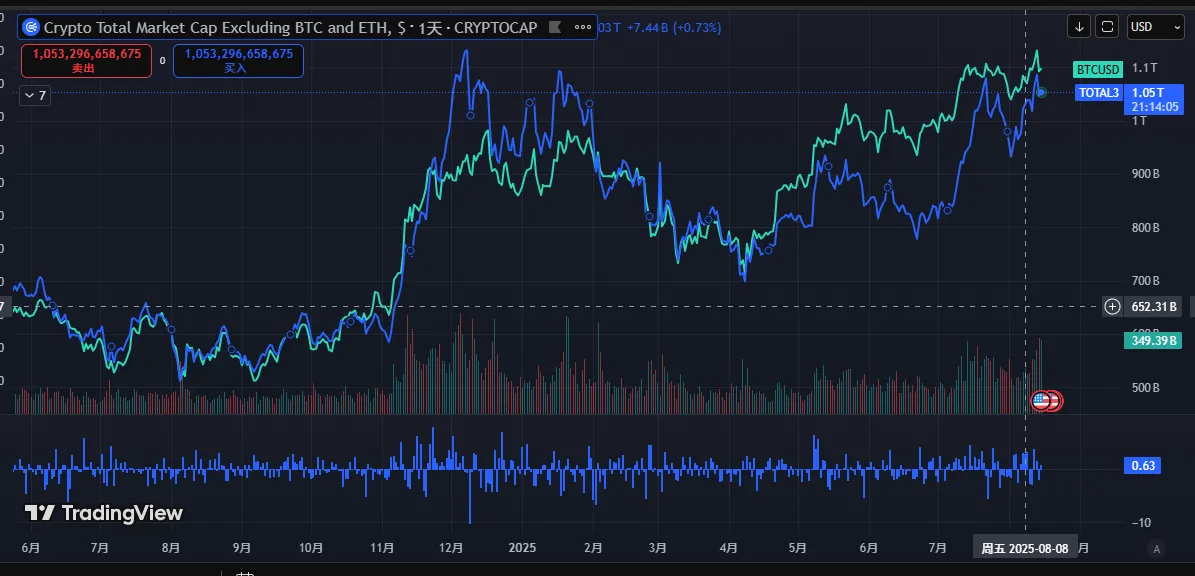Open the three-dots more menu in legend
The height and width of the screenshot is (576, 1195).
[x=579, y=28]
